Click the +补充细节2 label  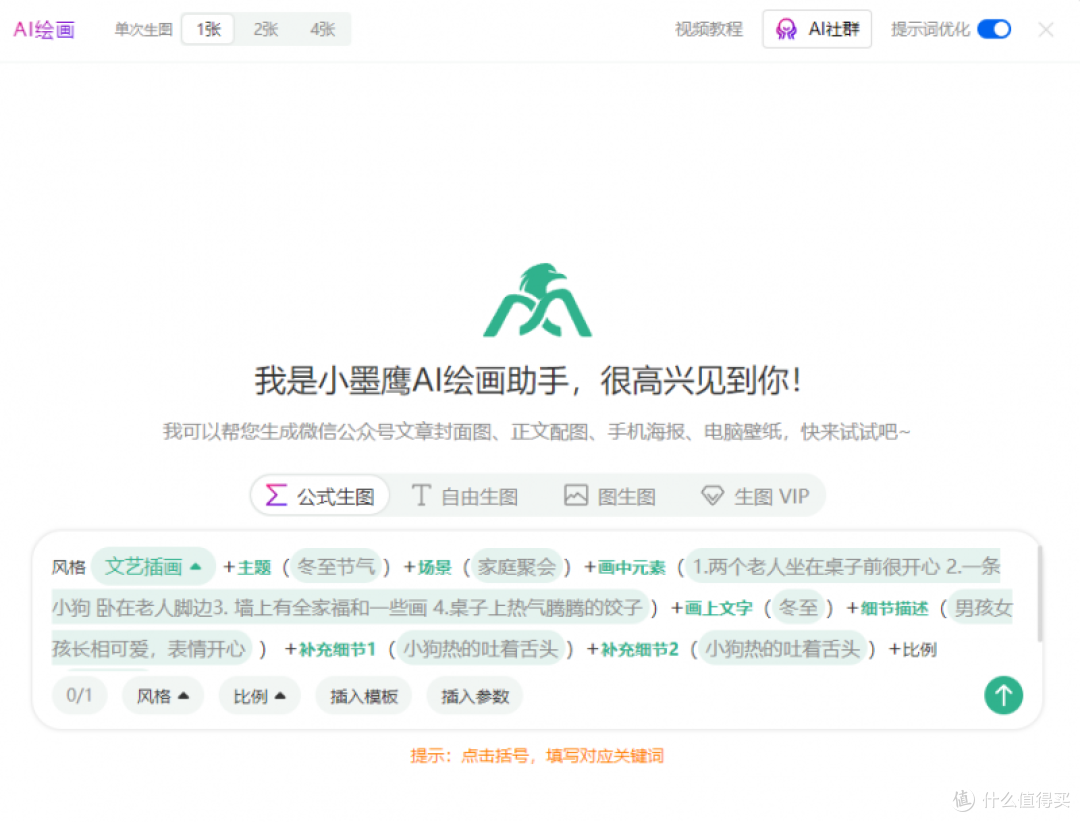coord(632,650)
